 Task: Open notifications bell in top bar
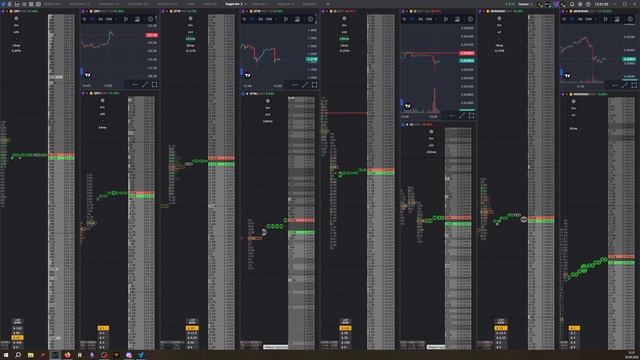tap(572, 4)
